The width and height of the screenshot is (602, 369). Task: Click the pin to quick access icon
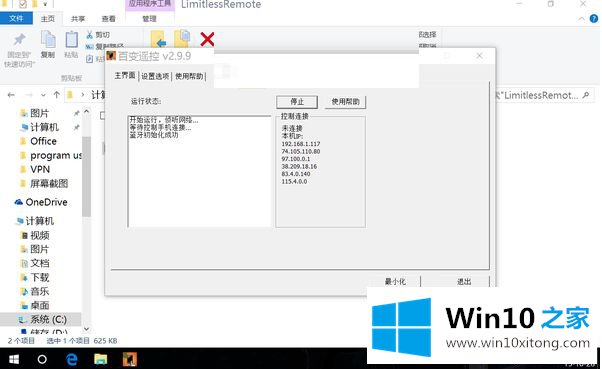tap(19, 40)
